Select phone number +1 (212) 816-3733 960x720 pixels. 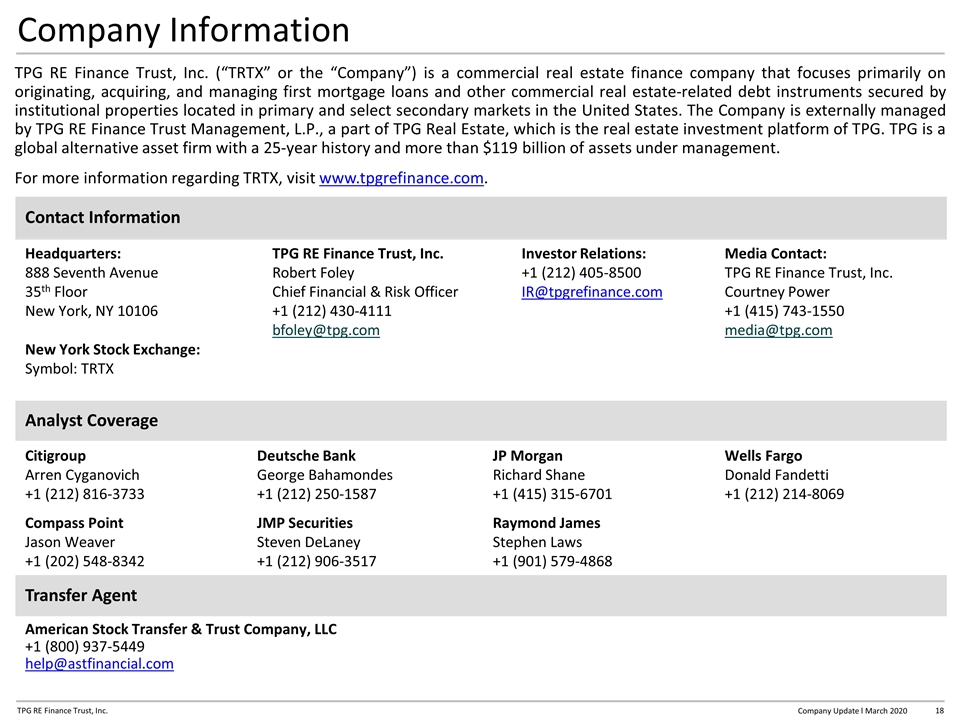(x=84, y=494)
